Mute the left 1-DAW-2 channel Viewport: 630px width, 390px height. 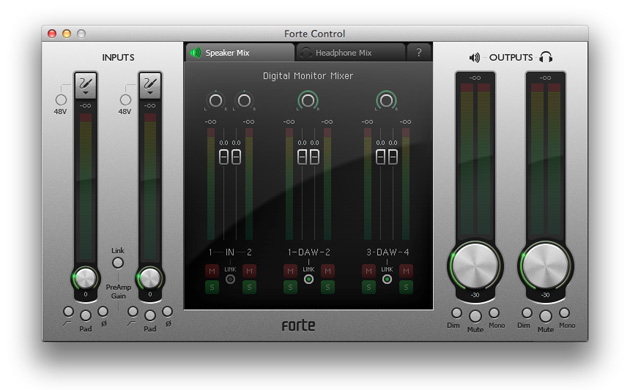(290, 271)
